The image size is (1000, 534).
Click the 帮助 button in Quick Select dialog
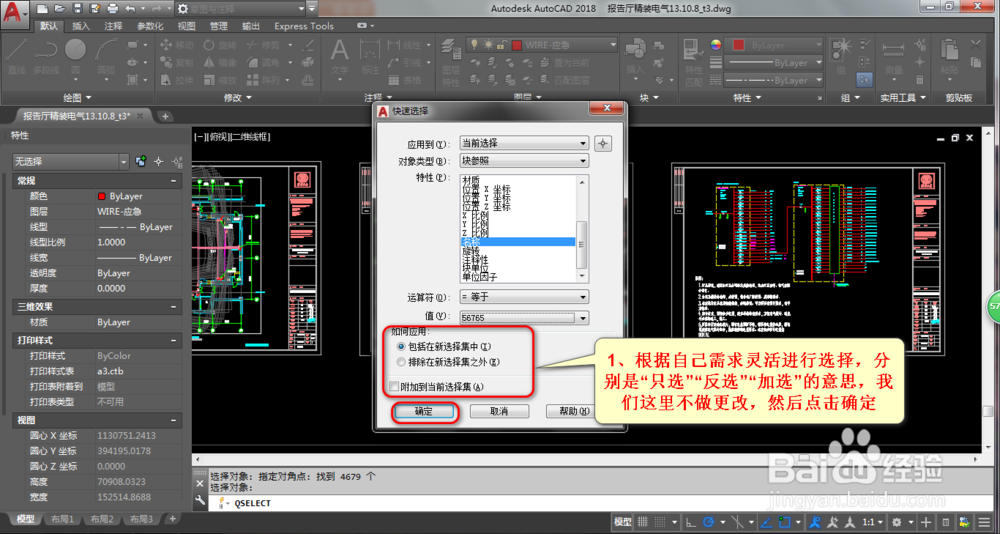[571, 412]
